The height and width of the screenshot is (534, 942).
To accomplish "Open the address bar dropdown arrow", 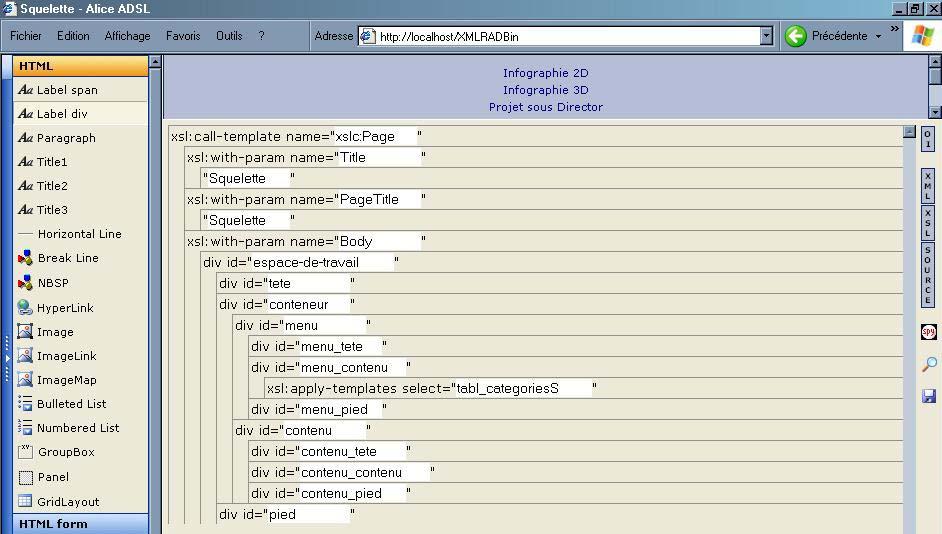I will (766, 36).
